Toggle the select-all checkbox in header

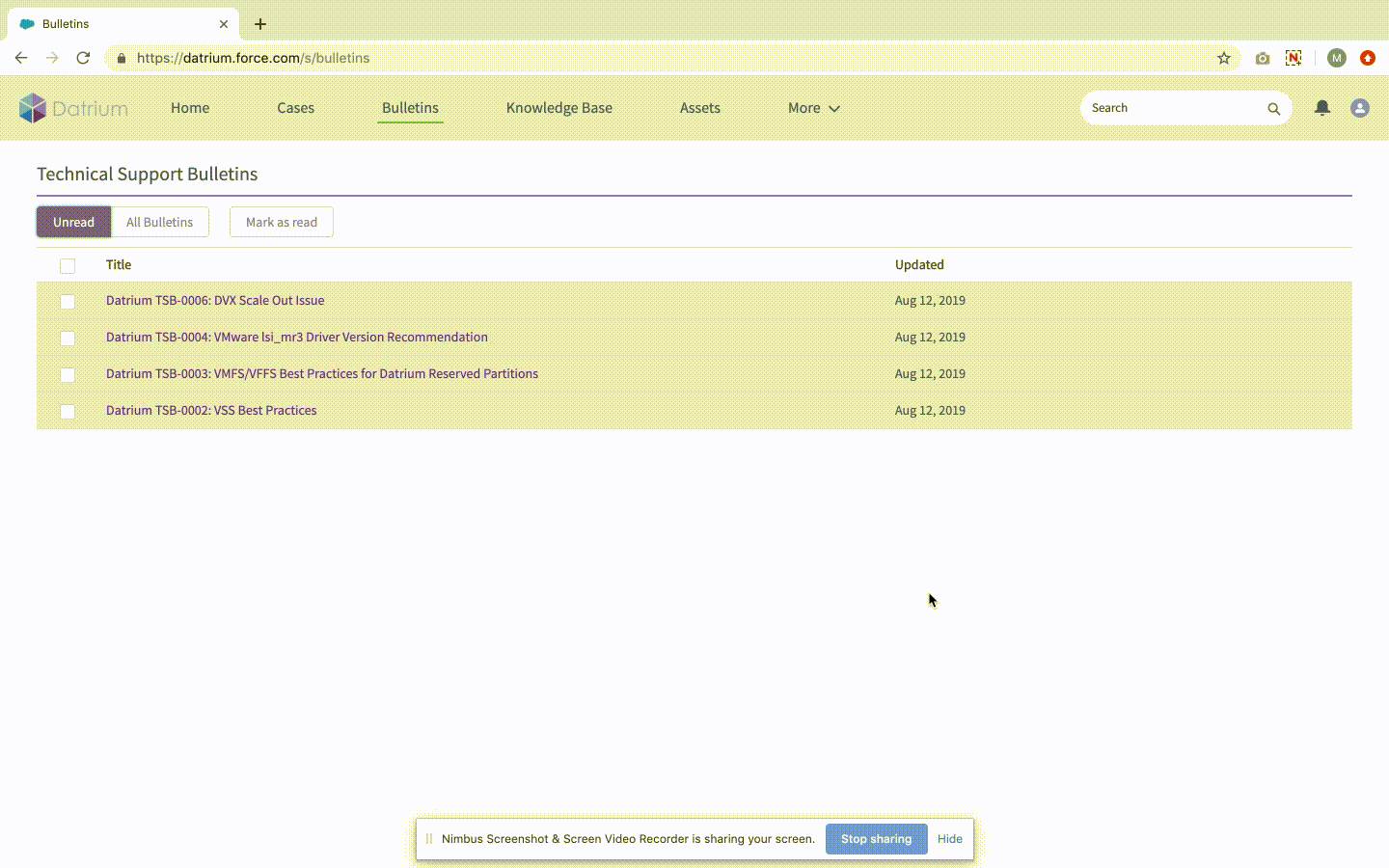(x=68, y=265)
